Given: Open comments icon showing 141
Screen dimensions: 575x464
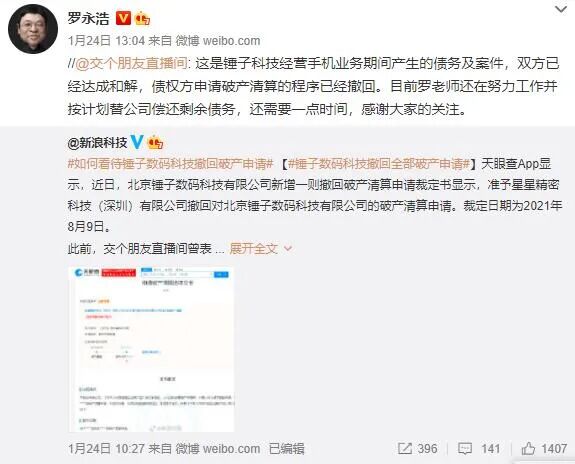Looking at the screenshot, I should pyautogui.click(x=465, y=449).
